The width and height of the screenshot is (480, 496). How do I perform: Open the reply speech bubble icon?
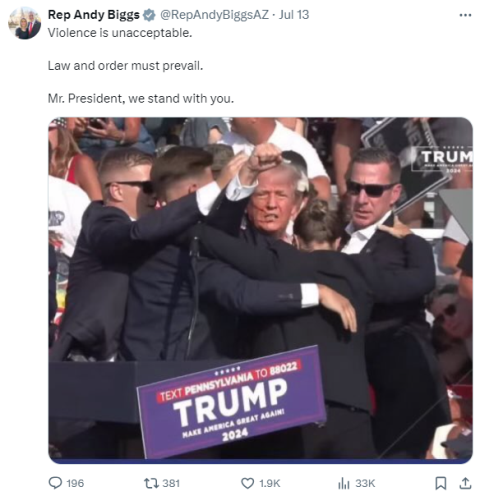coord(55,483)
